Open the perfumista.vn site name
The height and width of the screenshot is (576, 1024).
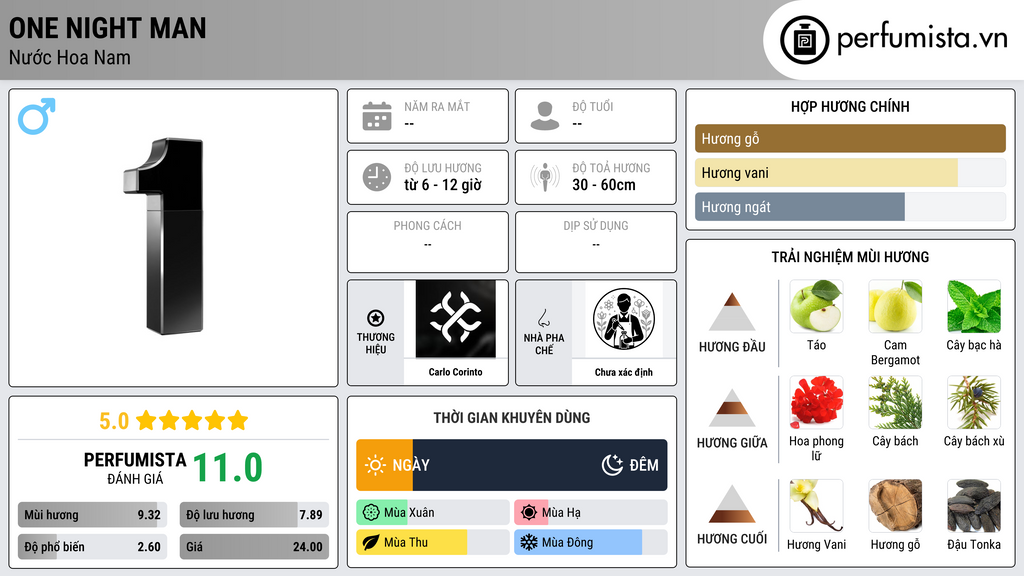pyautogui.click(x=922, y=39)
